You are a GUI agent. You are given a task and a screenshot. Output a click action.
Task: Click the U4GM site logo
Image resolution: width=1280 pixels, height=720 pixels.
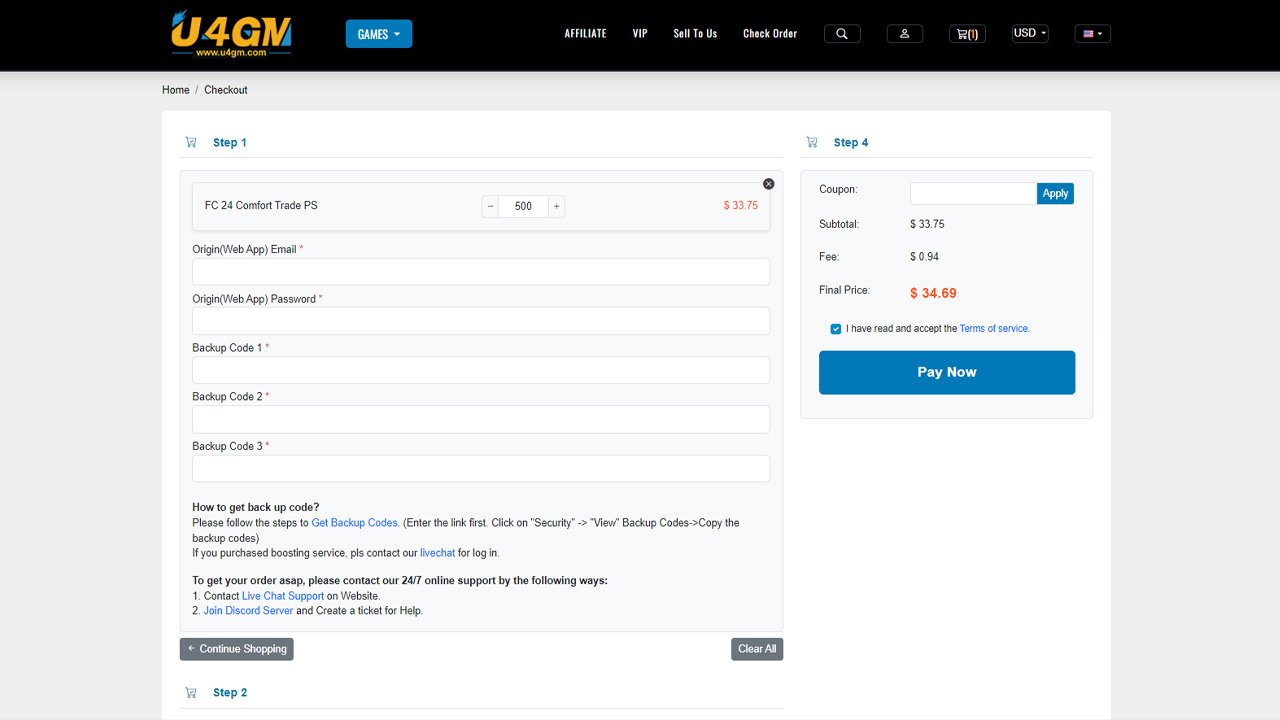coord(231,34)
